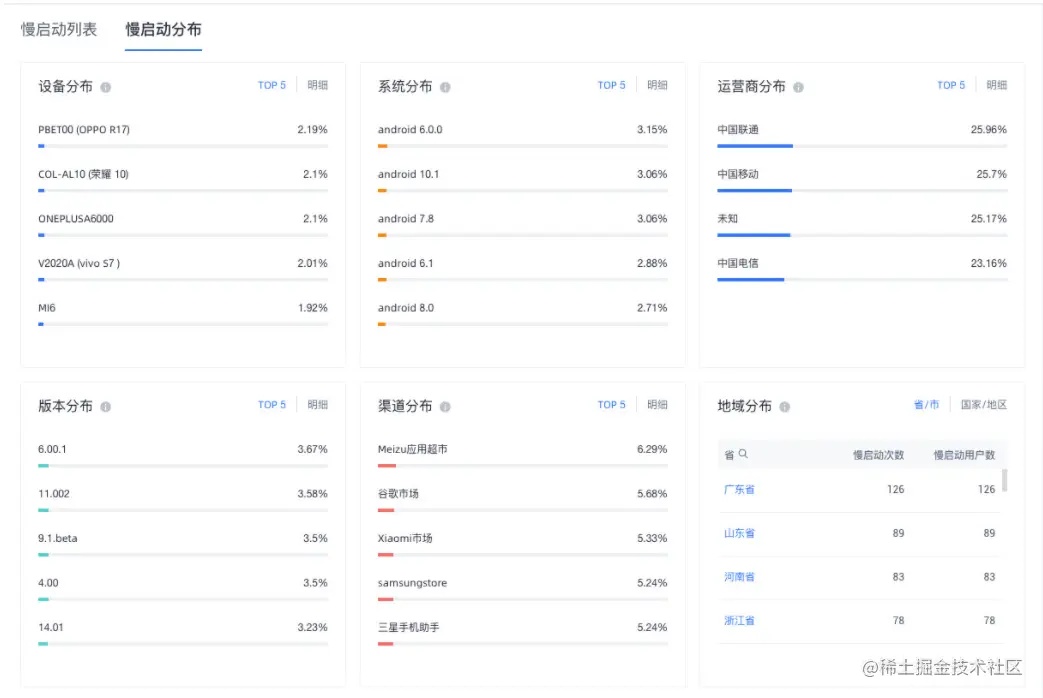Click the 中国联通 progress bar

pyautogui.click(x=862, y=146)
